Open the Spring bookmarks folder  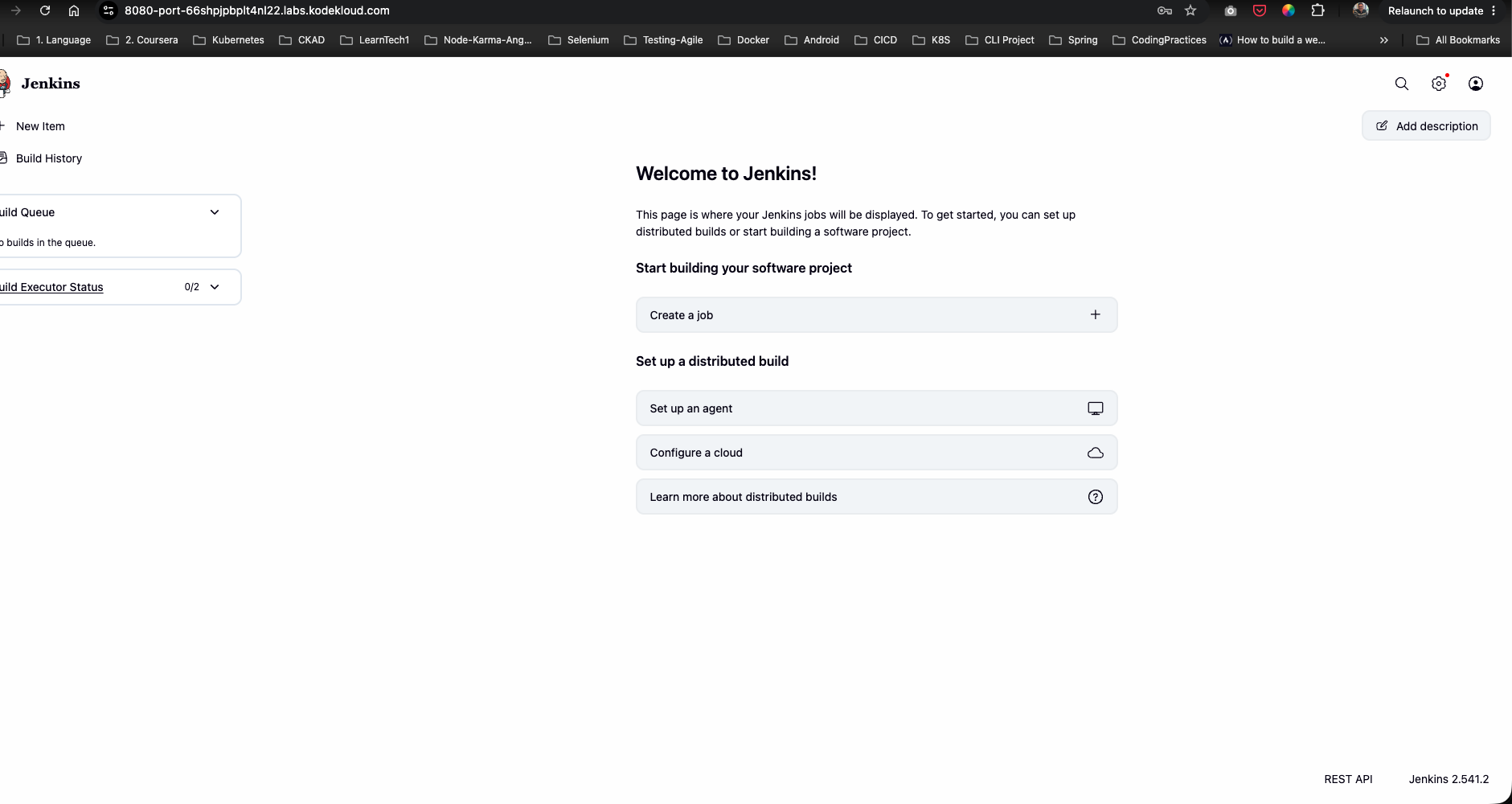coord(1073,39)
